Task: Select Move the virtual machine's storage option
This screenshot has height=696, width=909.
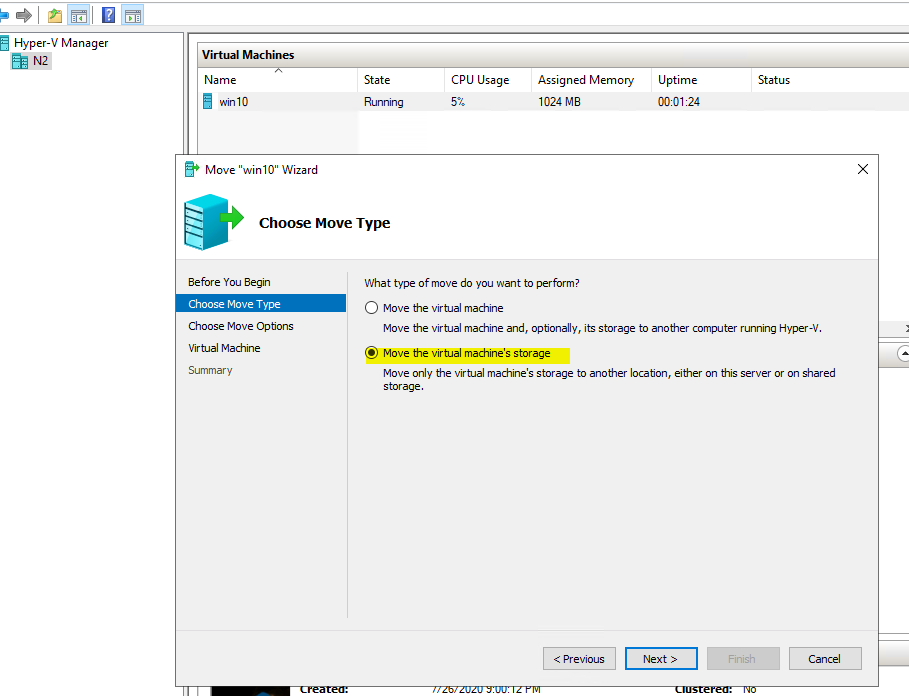Action: click(457, 353)
